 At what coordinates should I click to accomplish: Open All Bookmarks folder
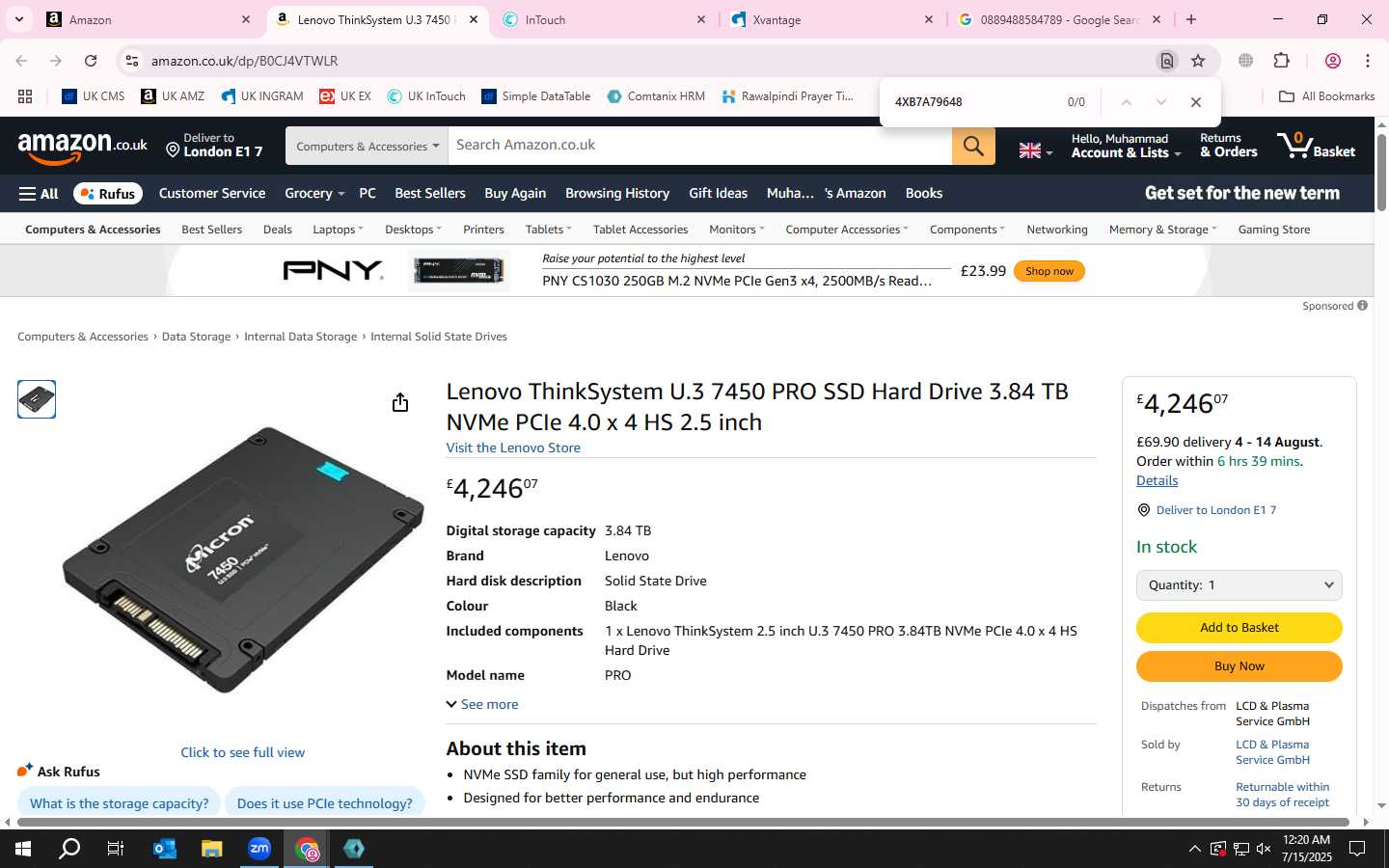click(x=1326, y=96)
